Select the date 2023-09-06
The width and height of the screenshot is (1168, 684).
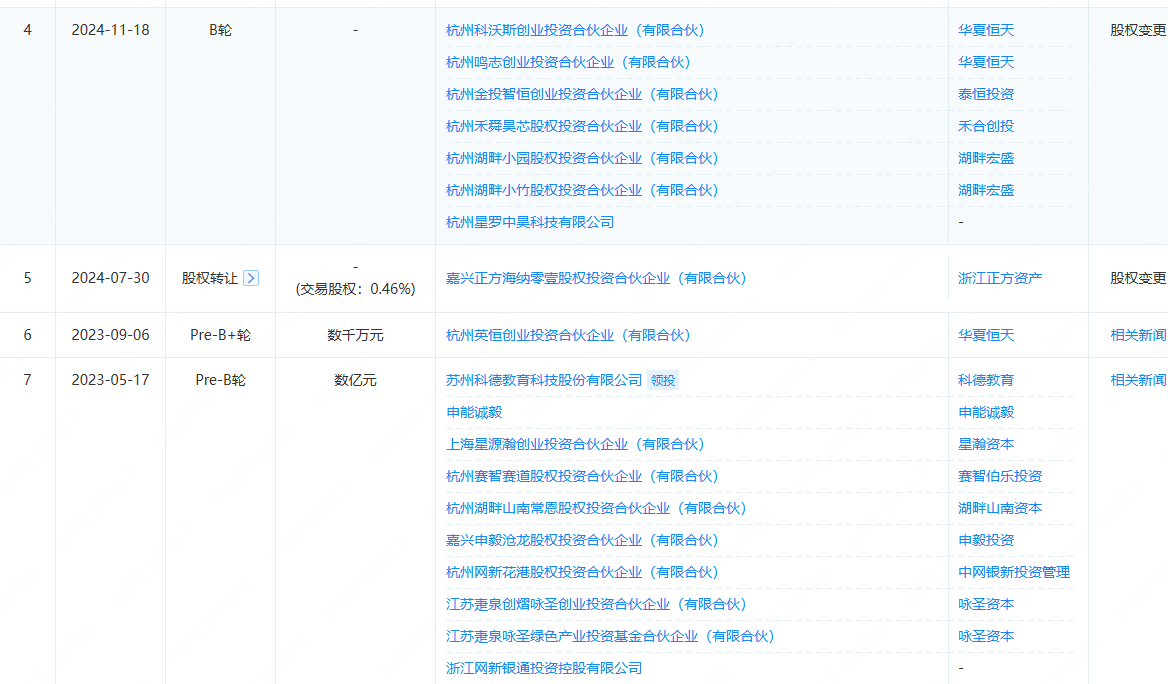point(110,335)
